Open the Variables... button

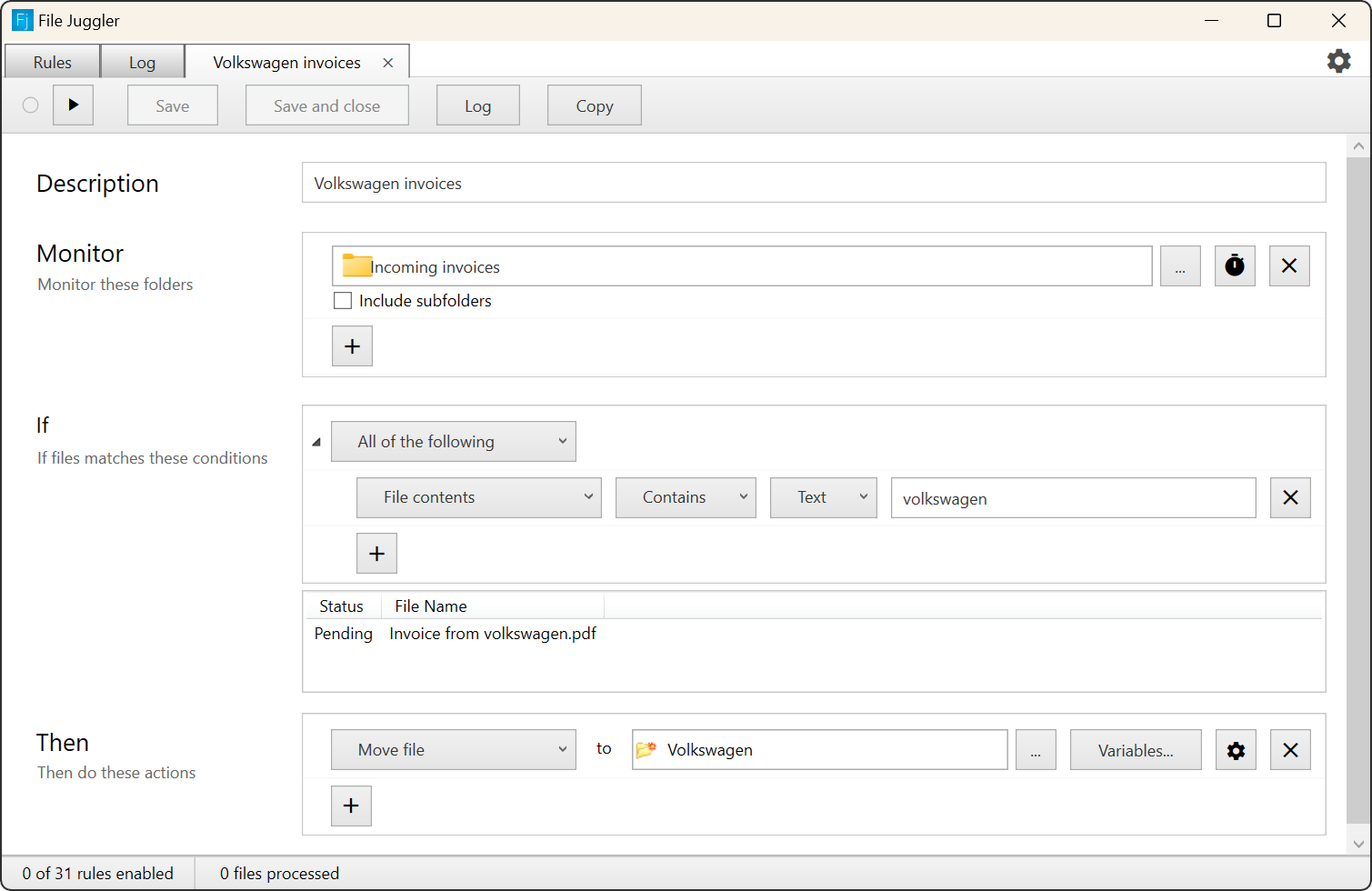(x=1136, y=750)
